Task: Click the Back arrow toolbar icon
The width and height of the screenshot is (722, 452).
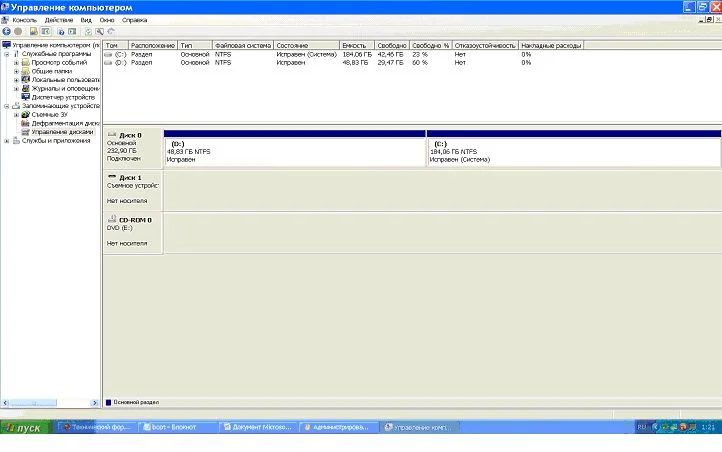Action: pyautogui.click(x=6, y=31)
